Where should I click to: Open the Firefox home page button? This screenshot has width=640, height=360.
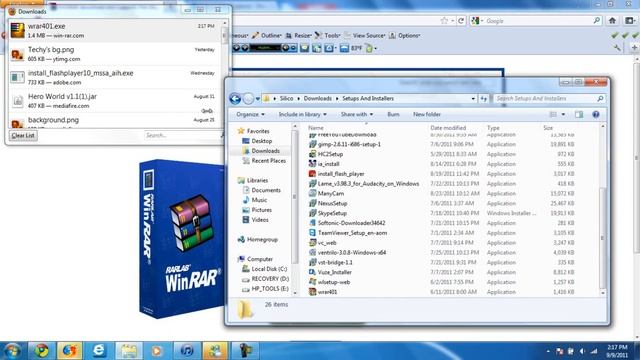click(612, 20)
